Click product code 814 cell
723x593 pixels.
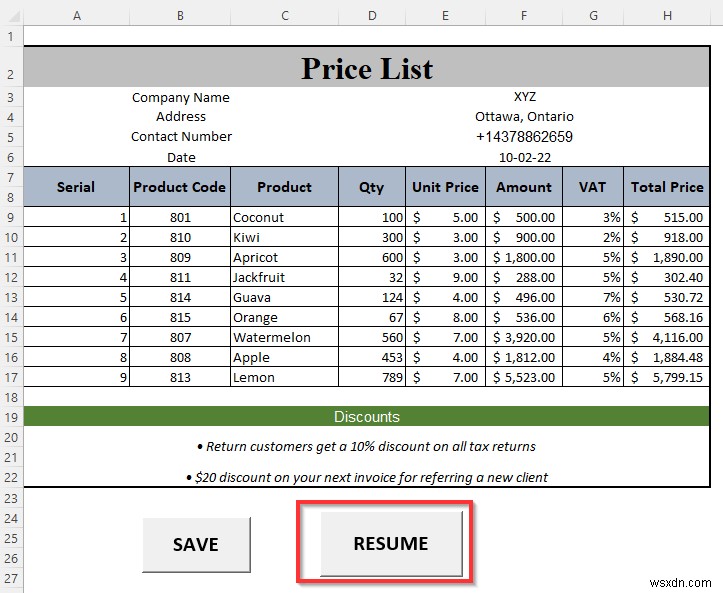[x=180, y=297]
